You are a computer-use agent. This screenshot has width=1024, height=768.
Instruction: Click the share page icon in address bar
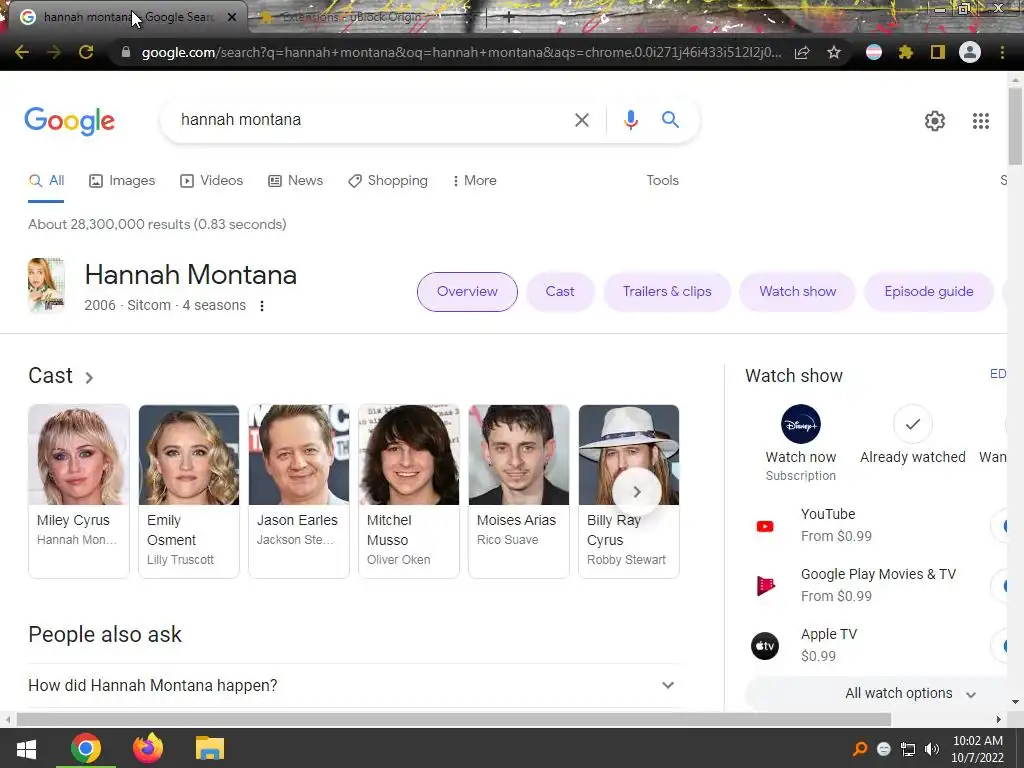click(802, 52)
